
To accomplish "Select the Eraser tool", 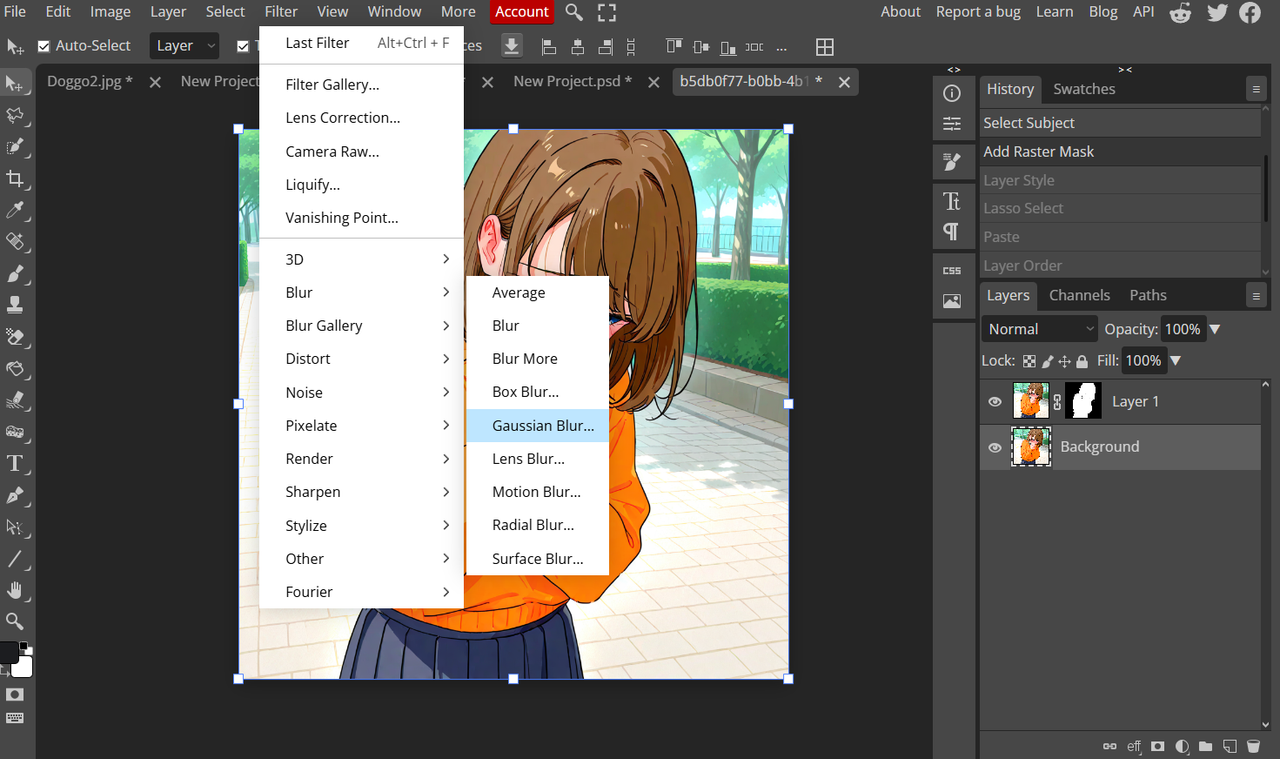I will coord(15,337).
